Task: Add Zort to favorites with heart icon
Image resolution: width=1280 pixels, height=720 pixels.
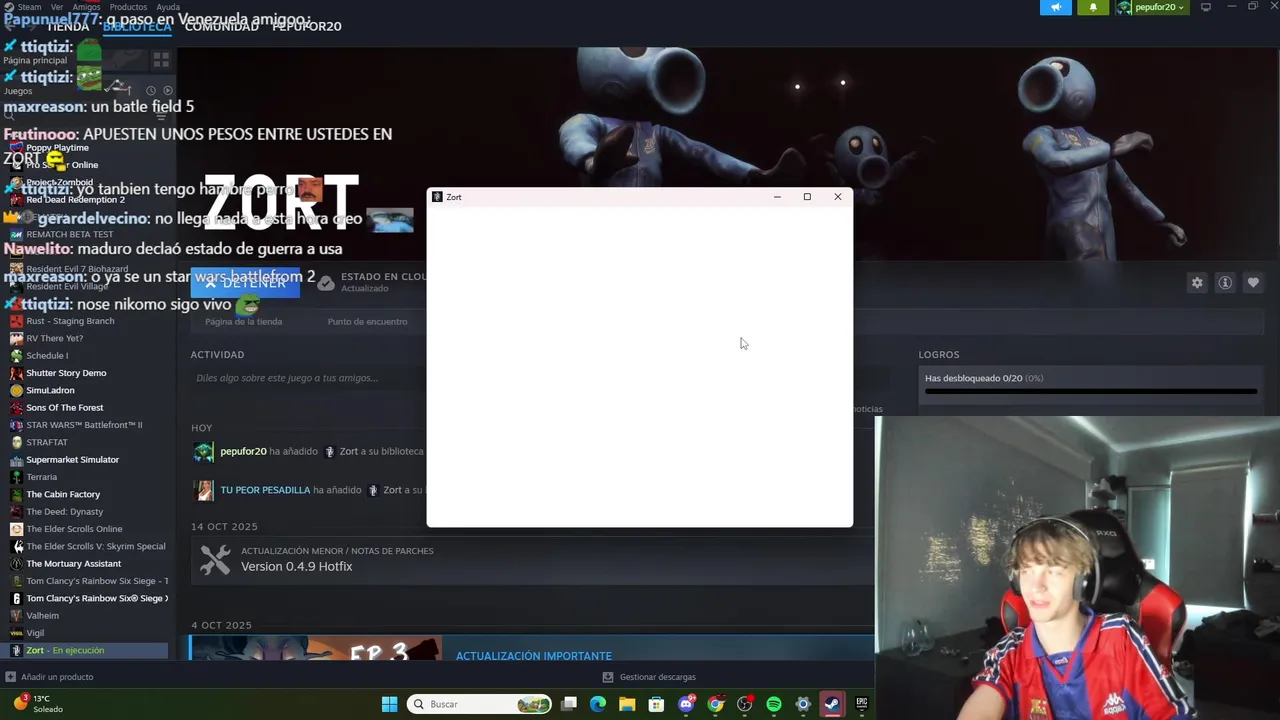Action: pos(1253,283)
